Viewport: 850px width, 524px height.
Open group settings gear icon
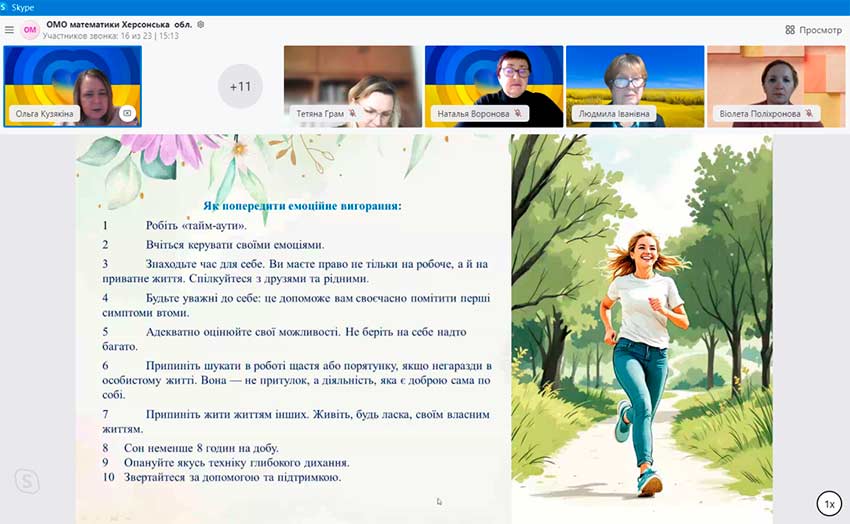point(201,24)
